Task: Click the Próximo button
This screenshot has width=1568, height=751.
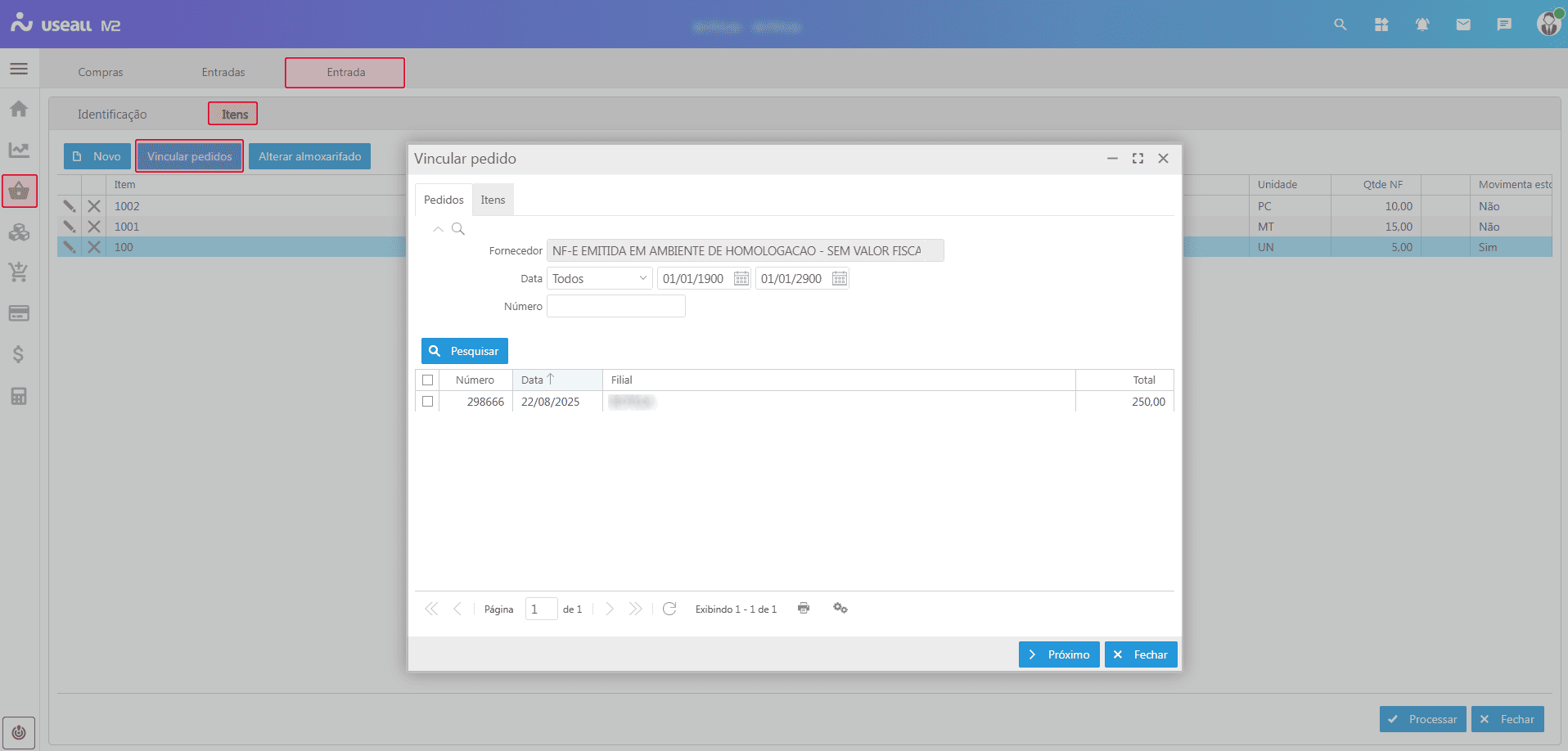Action: [x=1059, y=654]
